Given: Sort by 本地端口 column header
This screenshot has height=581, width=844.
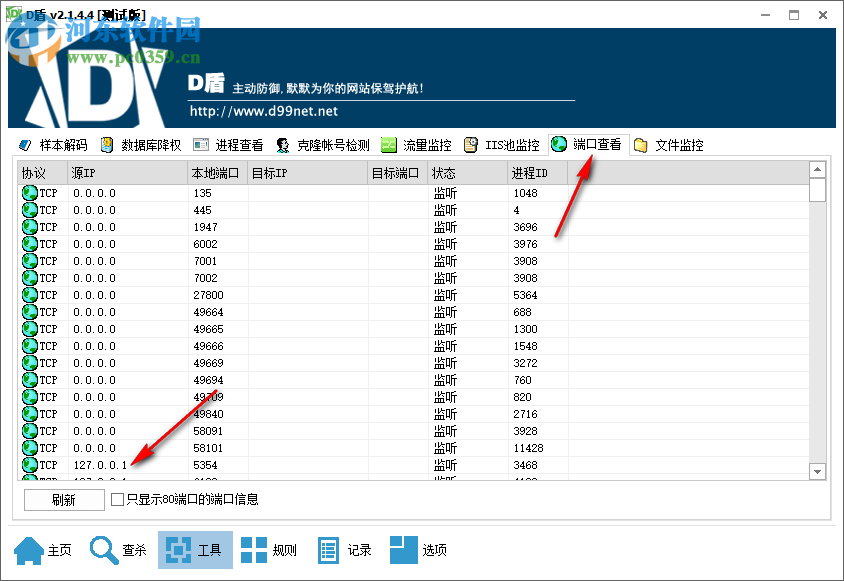Looking at the screenshot, I should pyautogui.click(x=218, y=173).
